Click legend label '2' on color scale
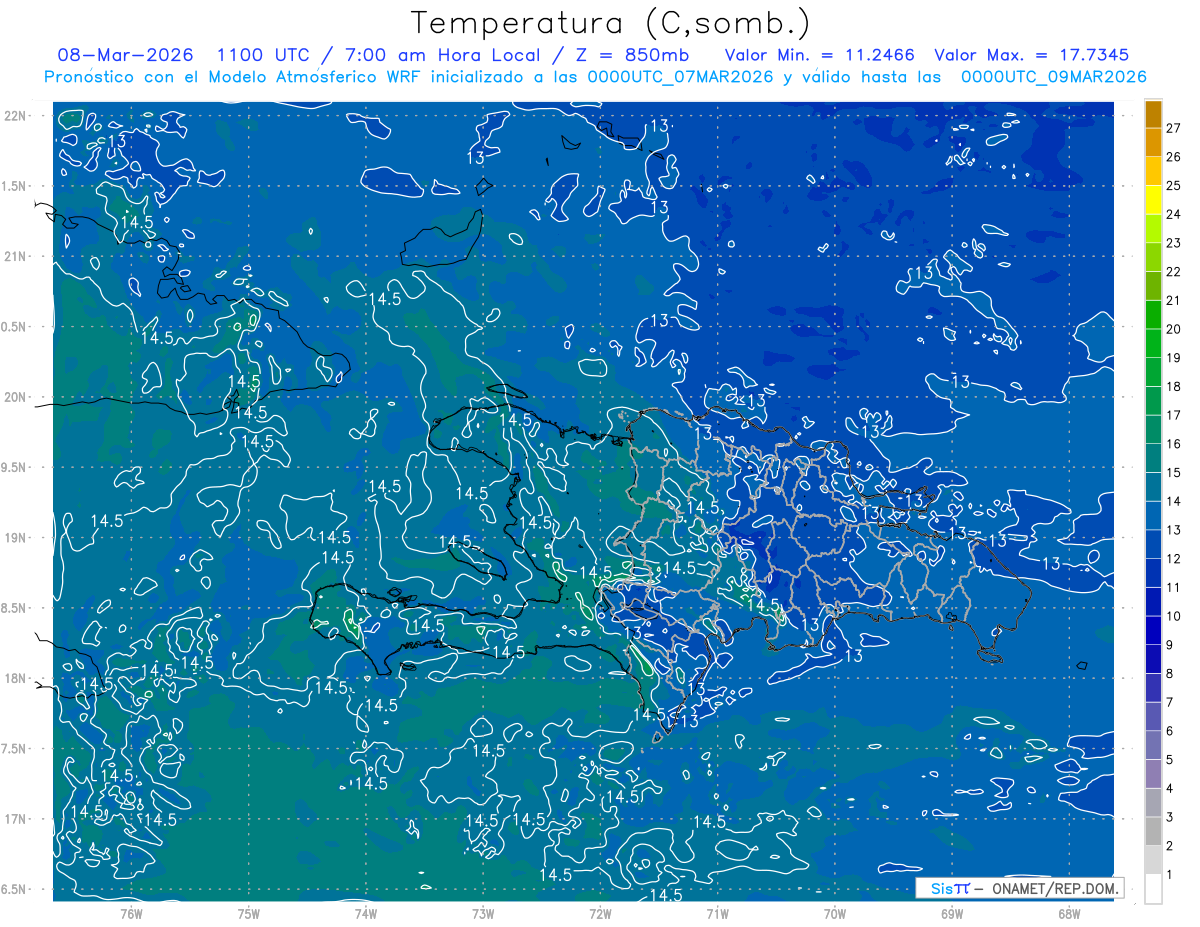The image size is (1200, 927). (x=1170, y=846)
